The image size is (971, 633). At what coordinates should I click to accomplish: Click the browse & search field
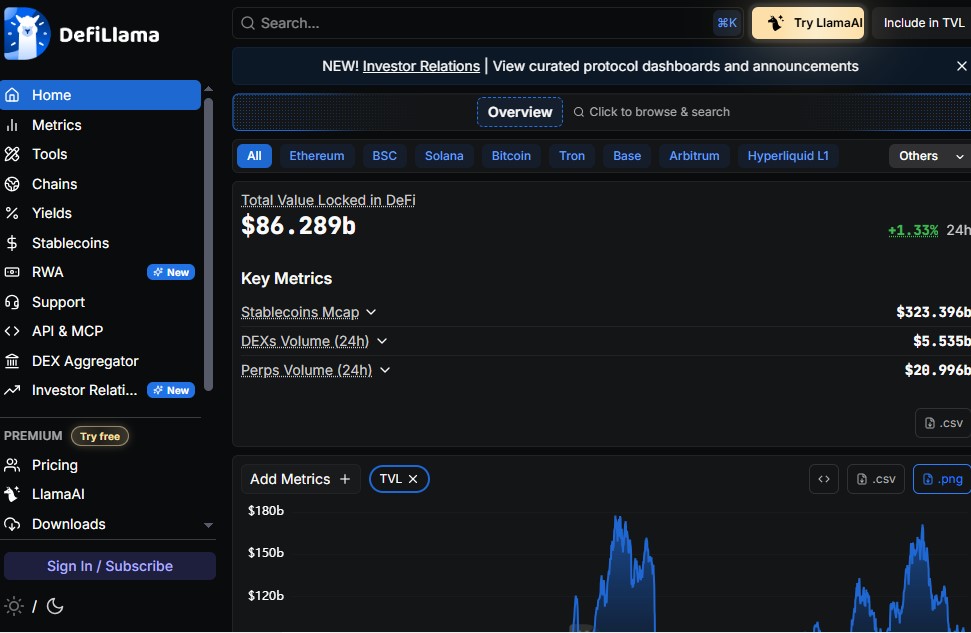coord(652,112)
